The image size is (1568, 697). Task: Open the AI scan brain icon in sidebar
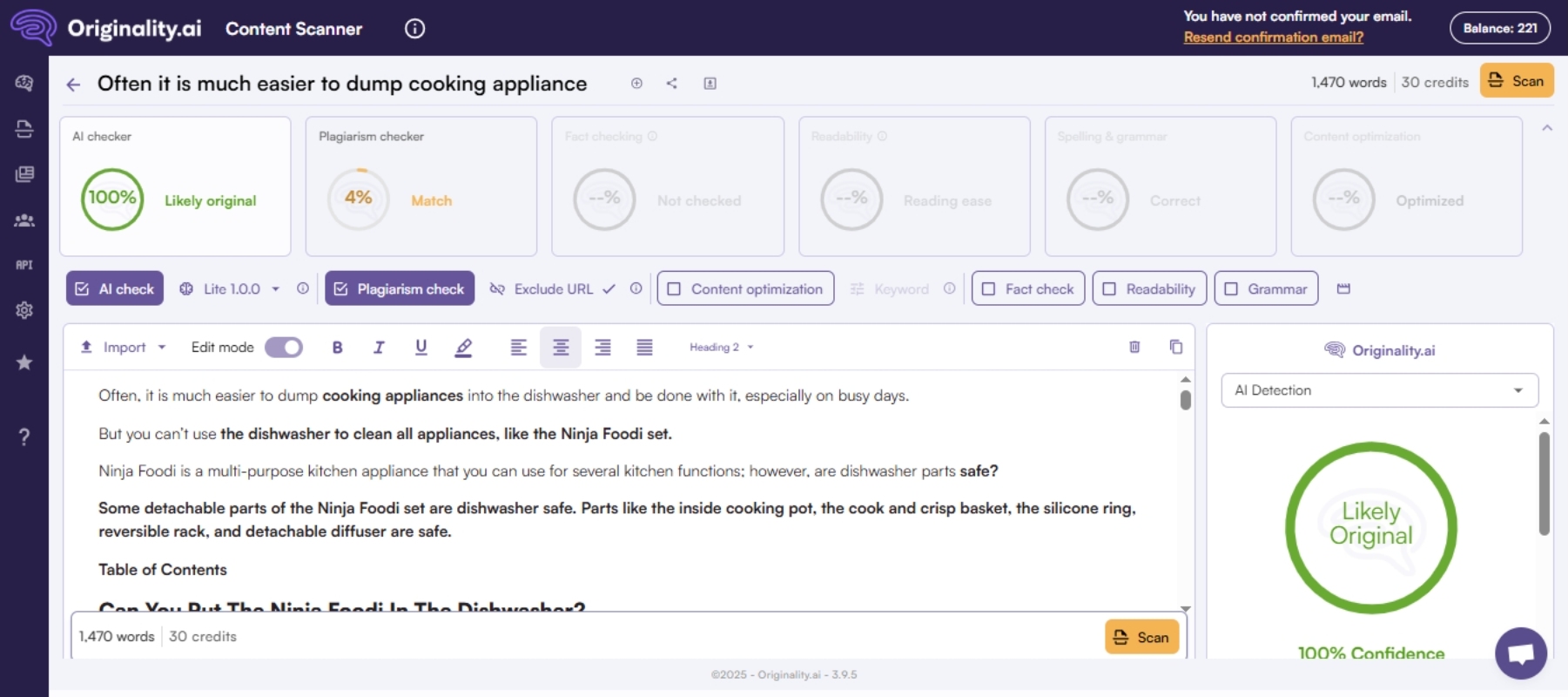coord(24,83)
